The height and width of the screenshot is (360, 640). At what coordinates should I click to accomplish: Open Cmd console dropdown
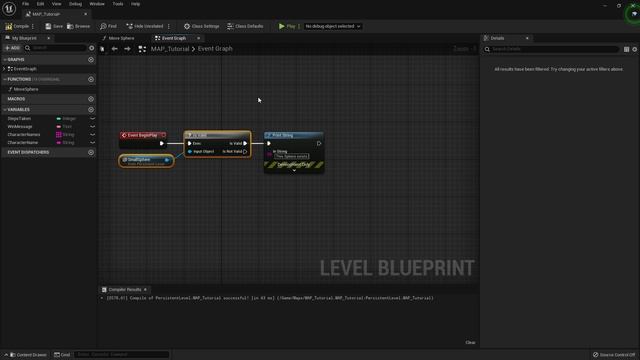click(x=62, y=355)
